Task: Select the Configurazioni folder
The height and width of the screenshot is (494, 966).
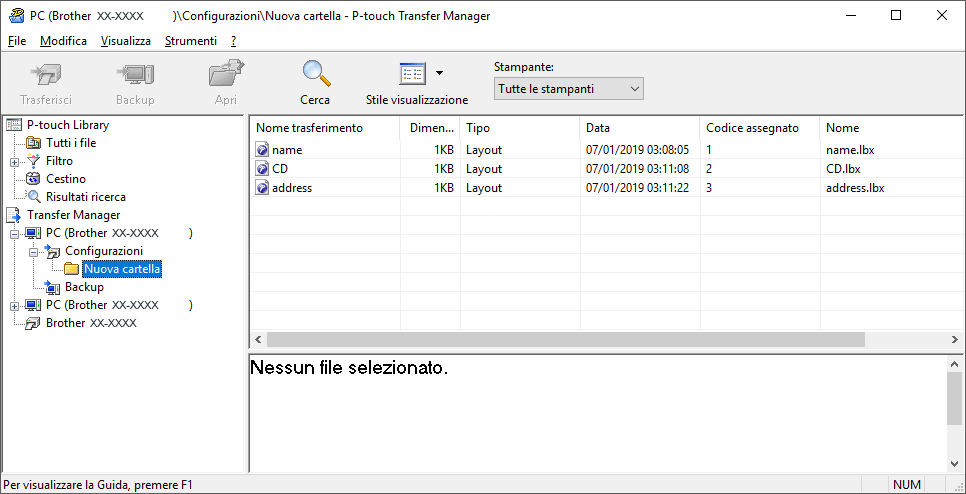Action: pos(104,251)
